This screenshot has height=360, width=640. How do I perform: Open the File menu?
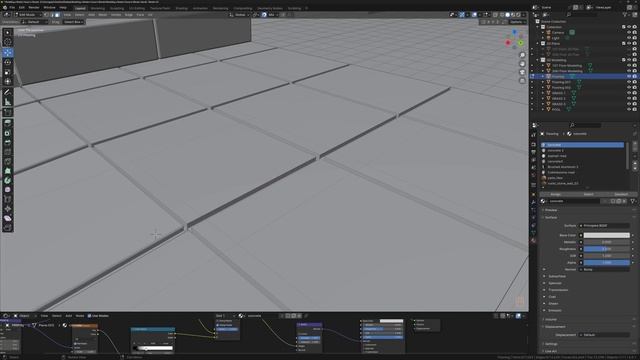pyautogui.click(x=12, y=8)
